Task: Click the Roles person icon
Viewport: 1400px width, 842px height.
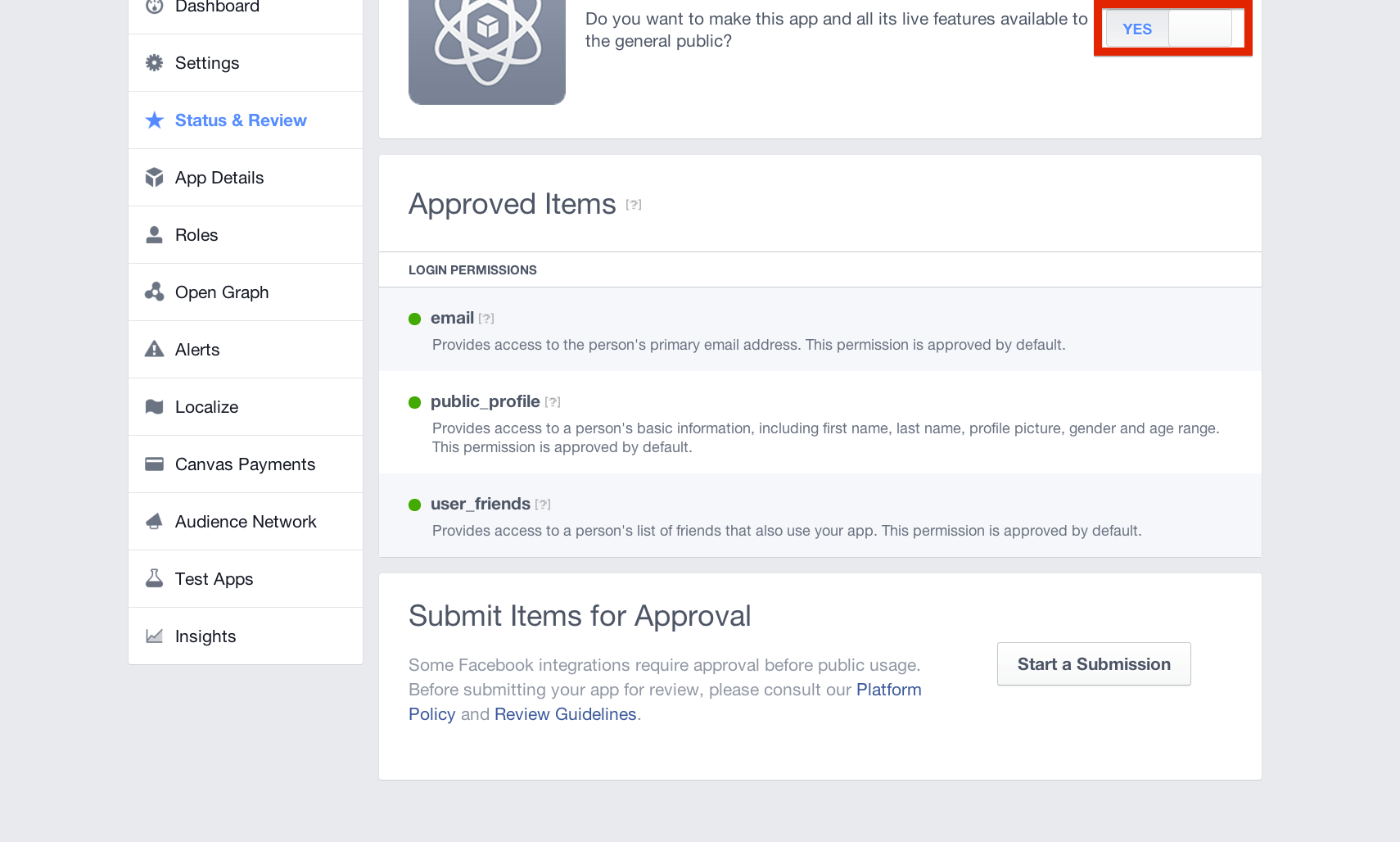Action: pyautogui.click(x=154, y=234)
